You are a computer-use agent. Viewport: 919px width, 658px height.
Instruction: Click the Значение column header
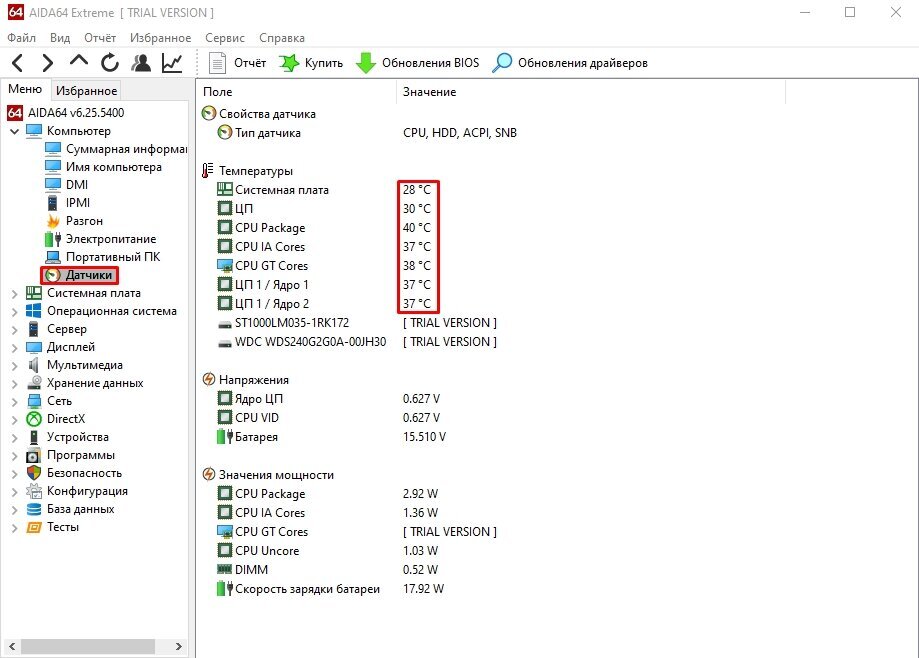591,92
